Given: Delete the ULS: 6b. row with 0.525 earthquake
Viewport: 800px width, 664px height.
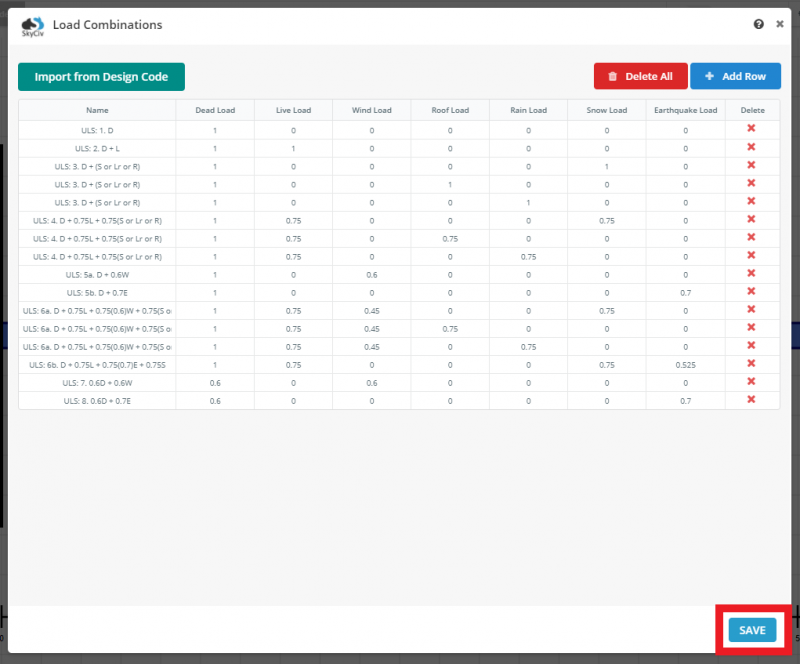Looking at the screenshot, I should [x=751, y=363].
